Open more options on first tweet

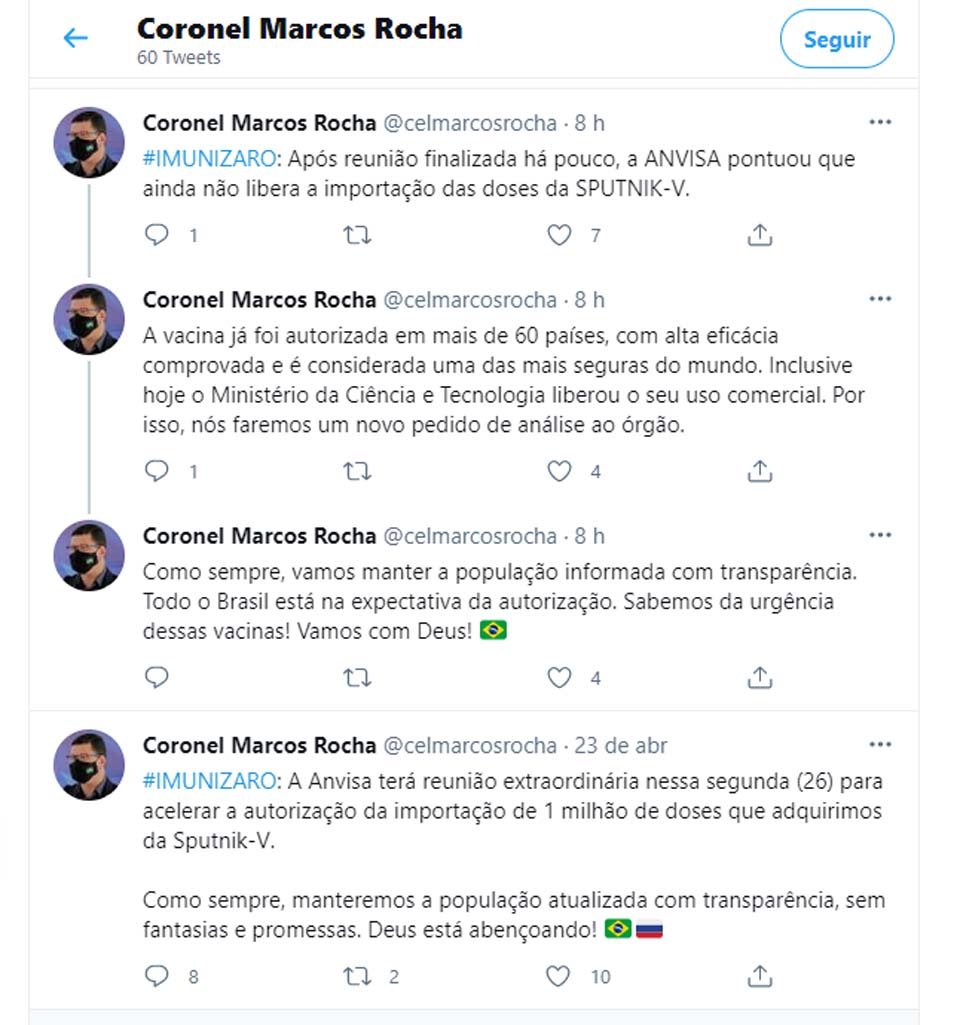tap(880, 123)
